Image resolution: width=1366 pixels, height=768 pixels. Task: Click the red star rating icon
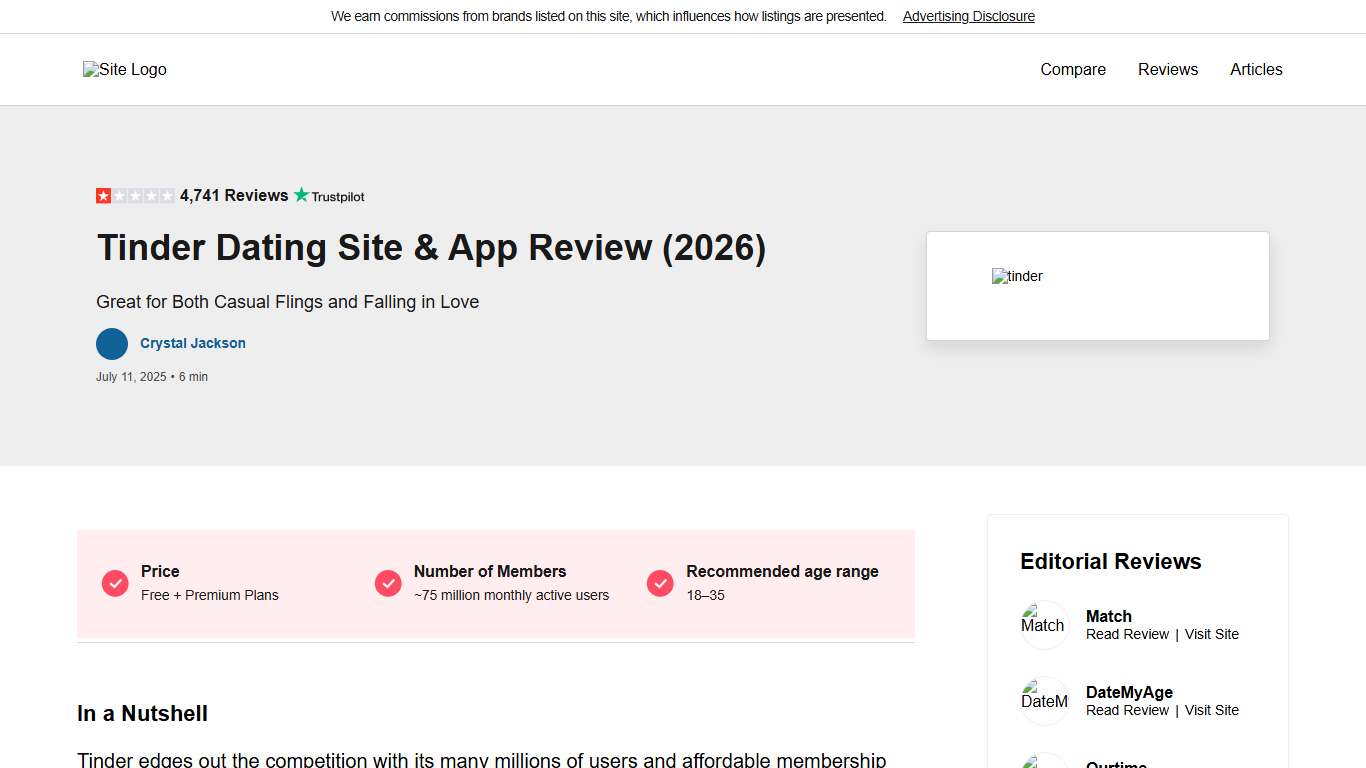[x=103, y=195]
